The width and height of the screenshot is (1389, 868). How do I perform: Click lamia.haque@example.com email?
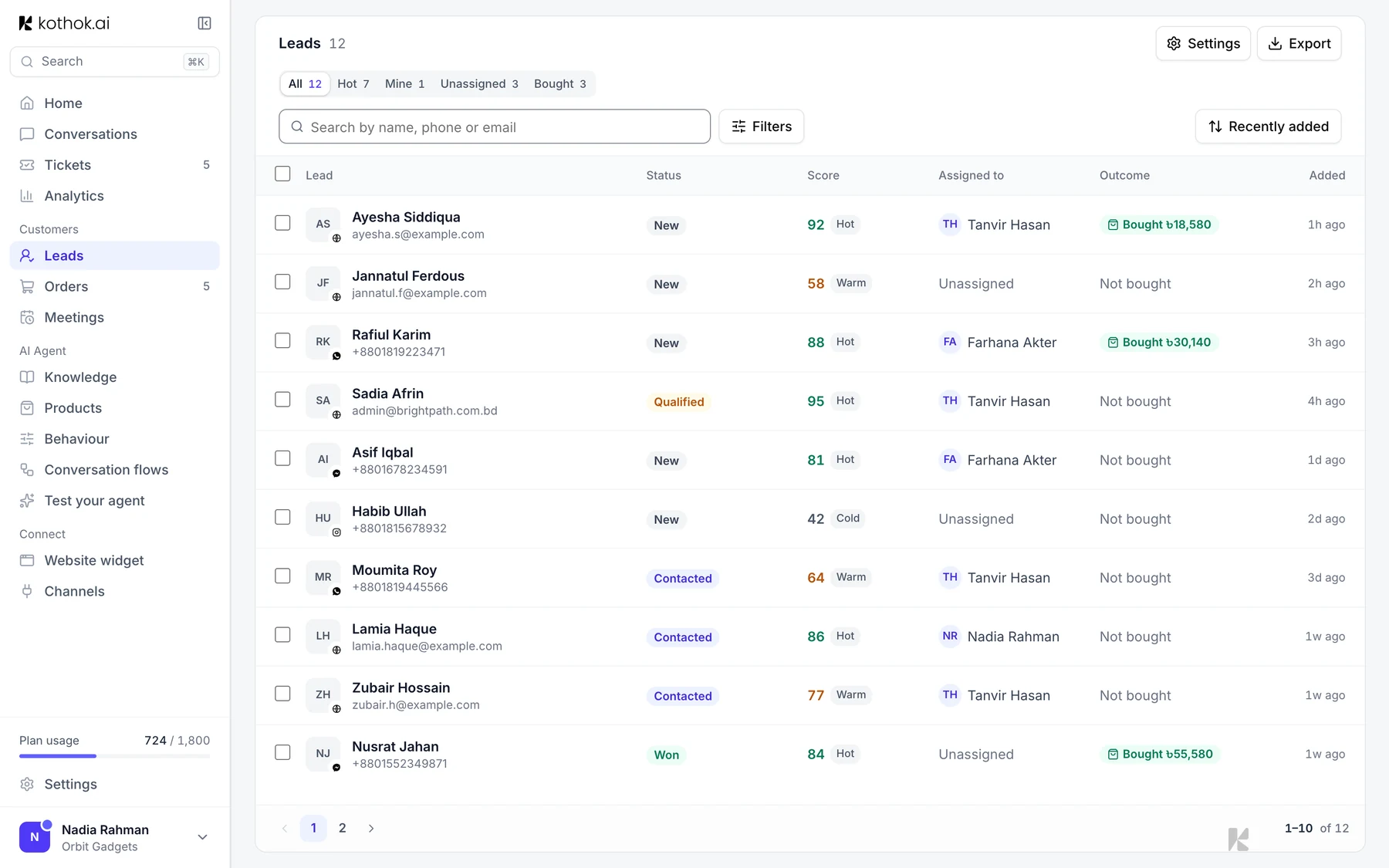click(x=427, y=647)
